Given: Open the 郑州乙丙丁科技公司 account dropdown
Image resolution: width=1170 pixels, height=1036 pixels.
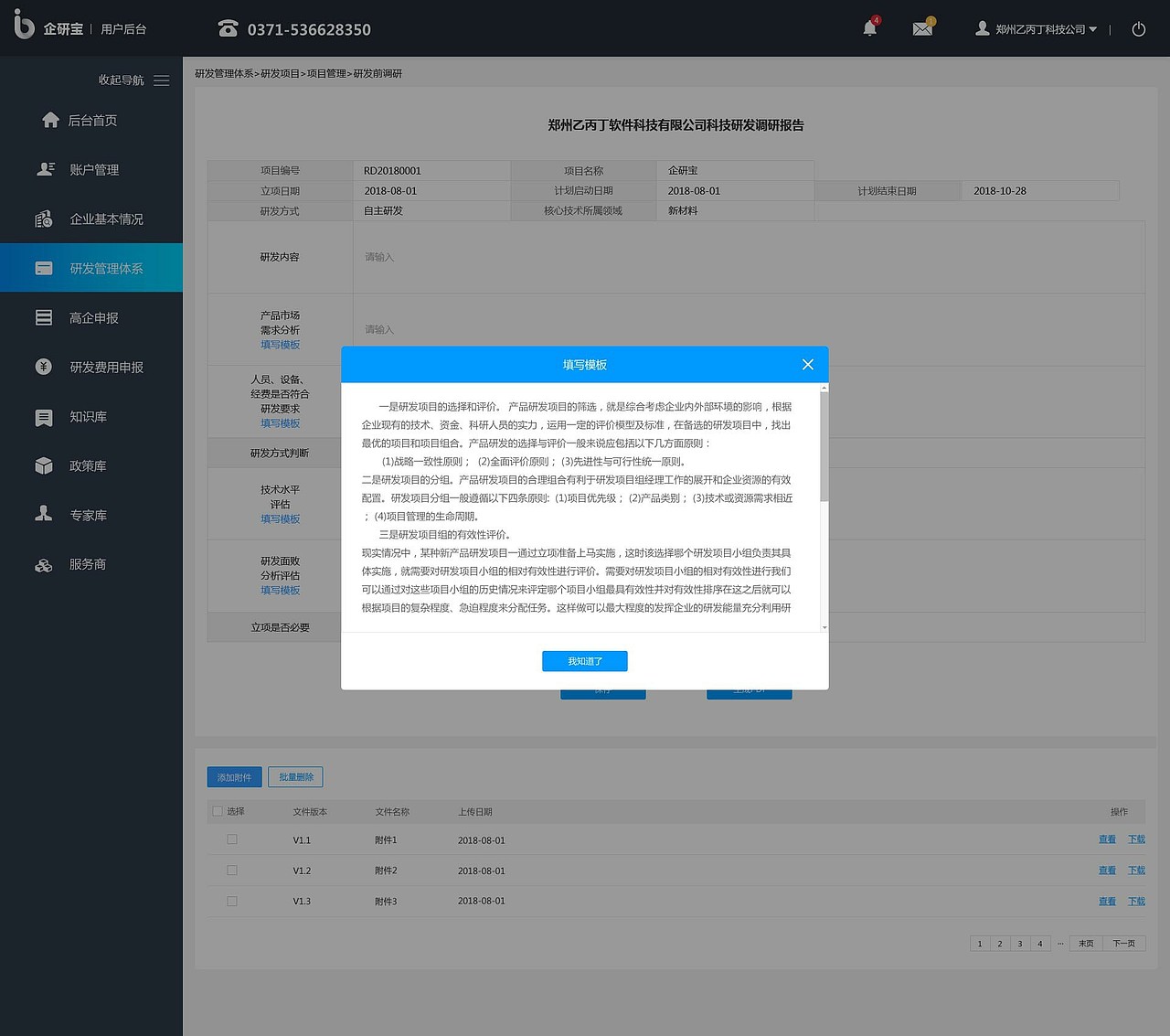Looking at the screenshot, I should tap(1046, 29).
